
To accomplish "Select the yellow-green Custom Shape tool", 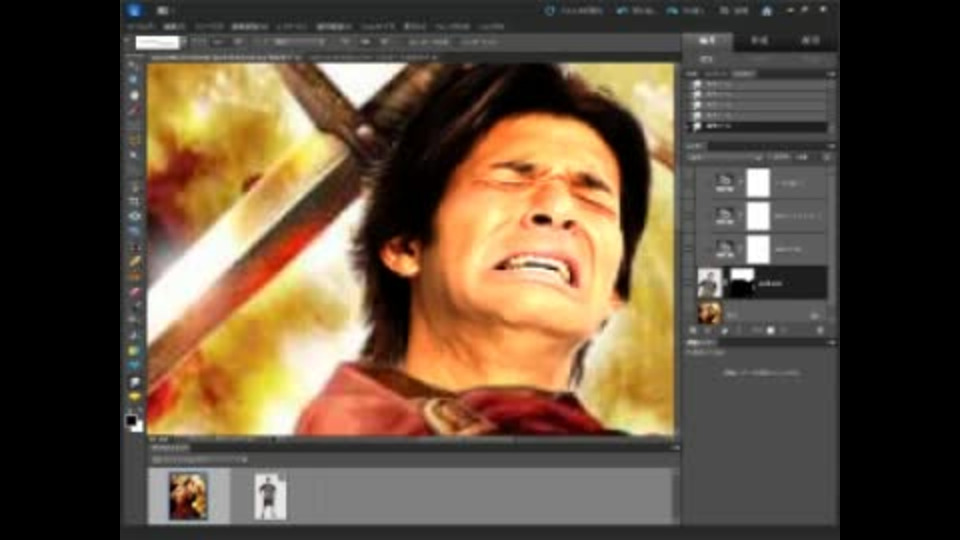I will click(133, 351).
